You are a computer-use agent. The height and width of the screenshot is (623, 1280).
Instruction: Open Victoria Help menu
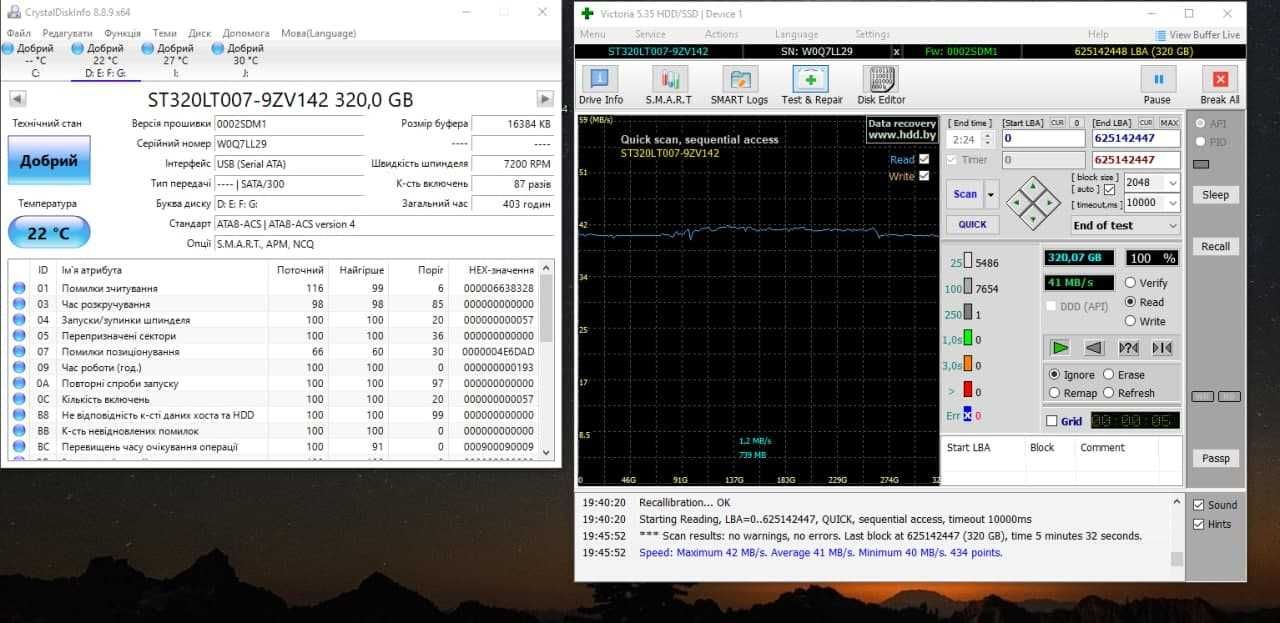(x=1098, y=34)
